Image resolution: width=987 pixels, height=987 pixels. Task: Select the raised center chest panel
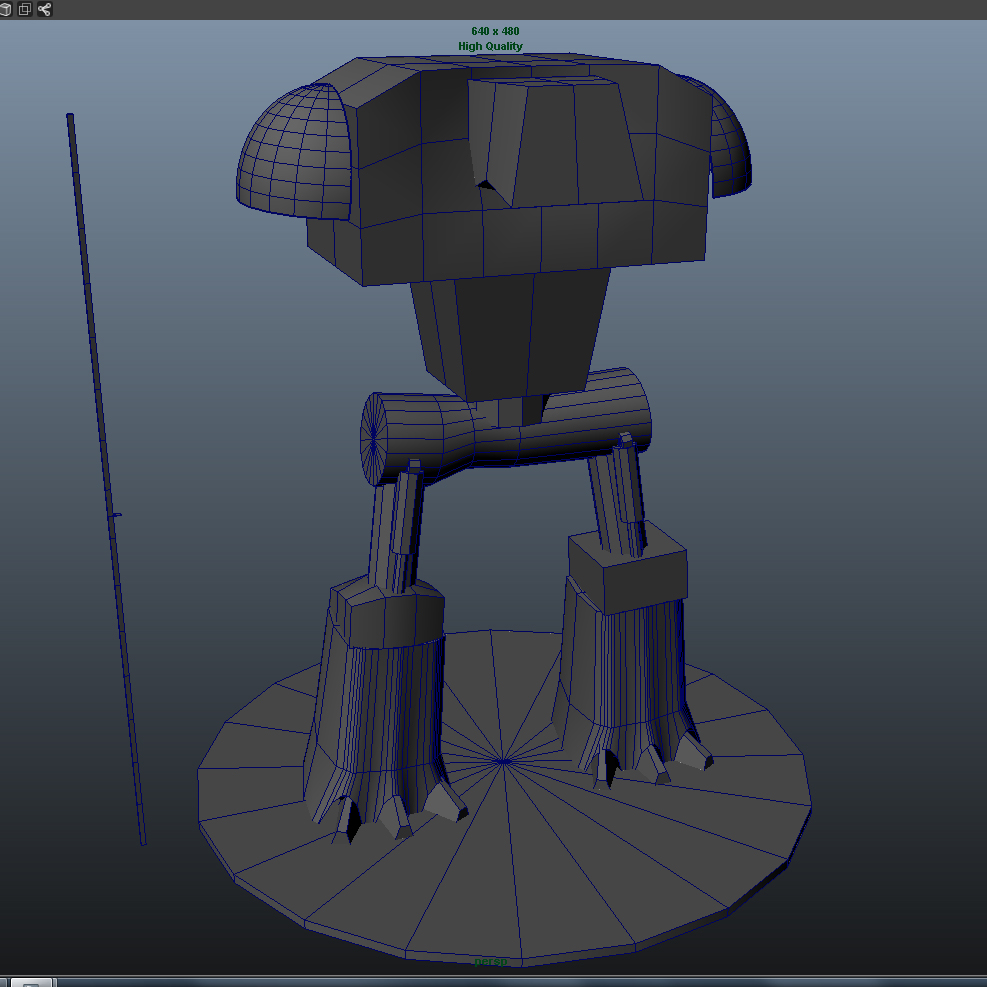point(560,140)
